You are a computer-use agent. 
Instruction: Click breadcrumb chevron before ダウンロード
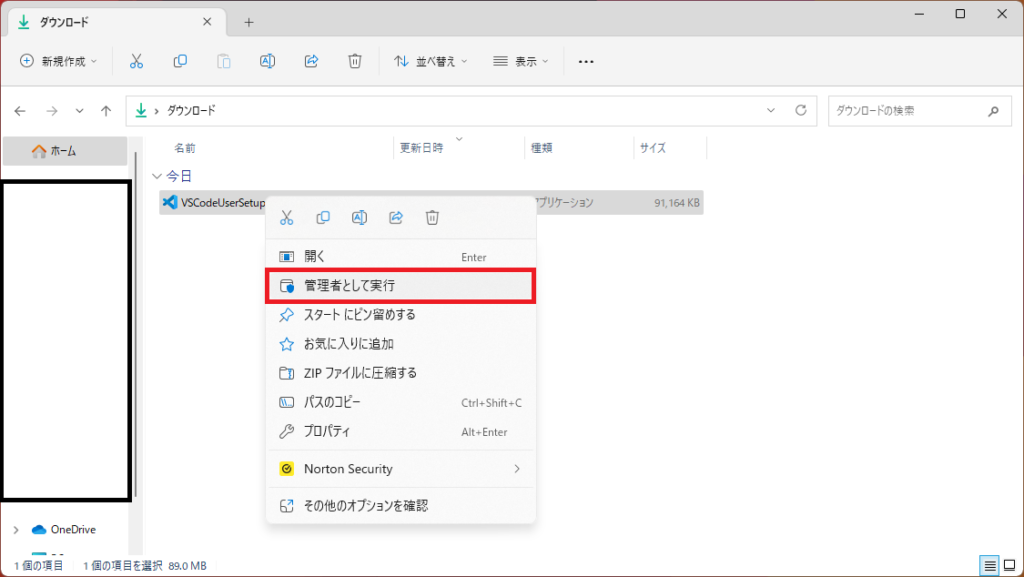pyautogui.click(x=157, y=111)
